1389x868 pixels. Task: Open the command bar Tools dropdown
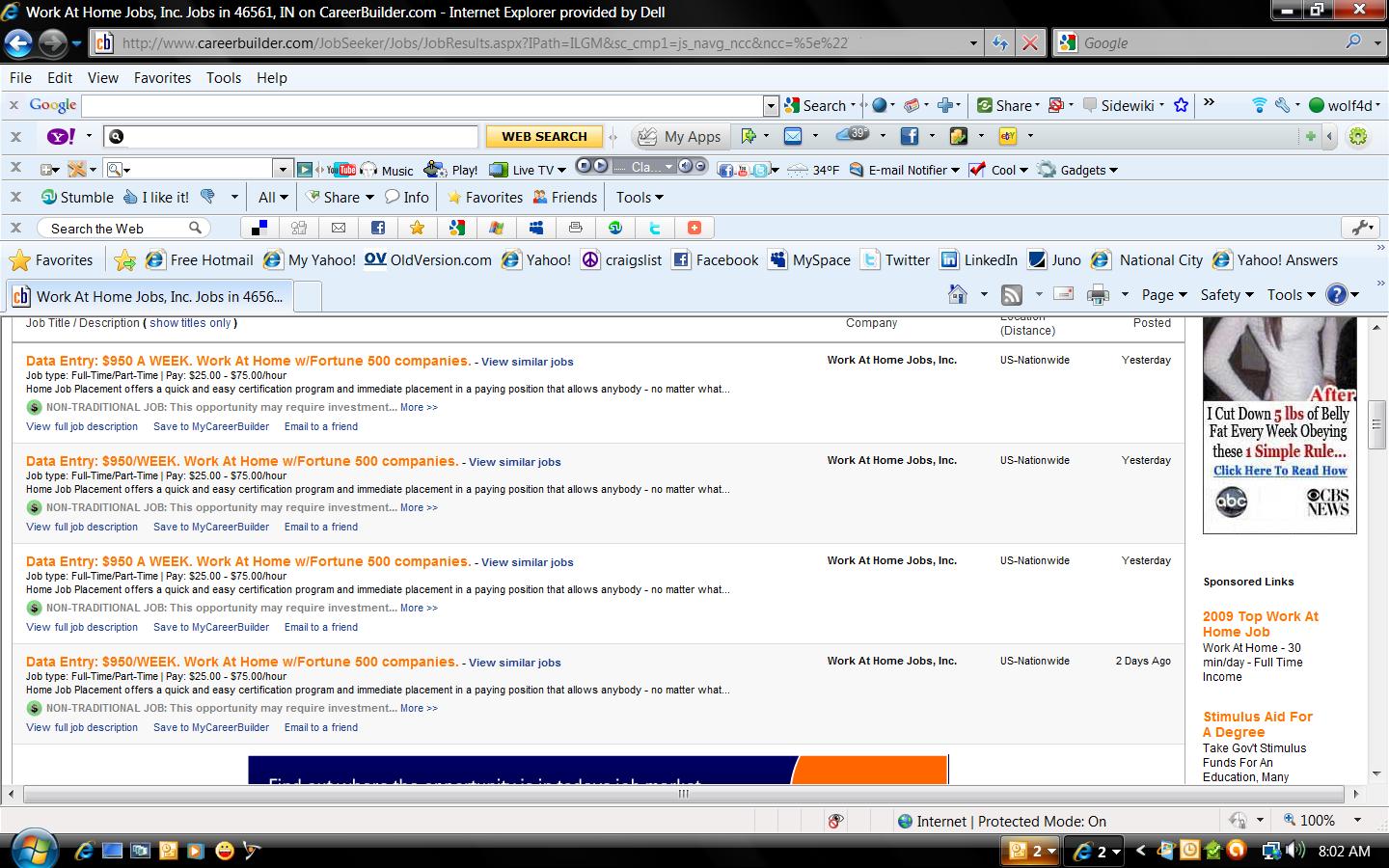pyautogui.click(x=1291, y=294)
